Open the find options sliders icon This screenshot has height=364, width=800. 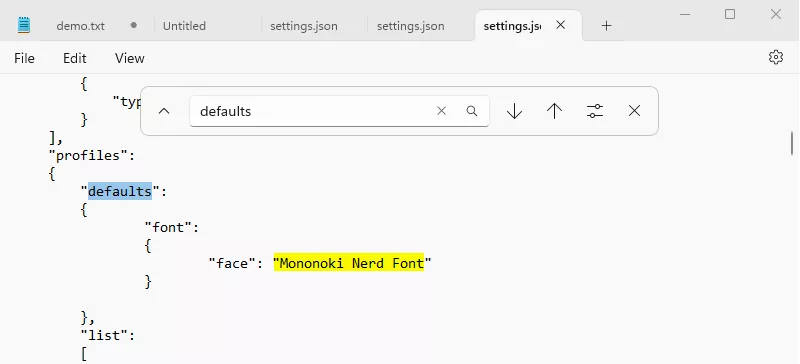[594, 111]
